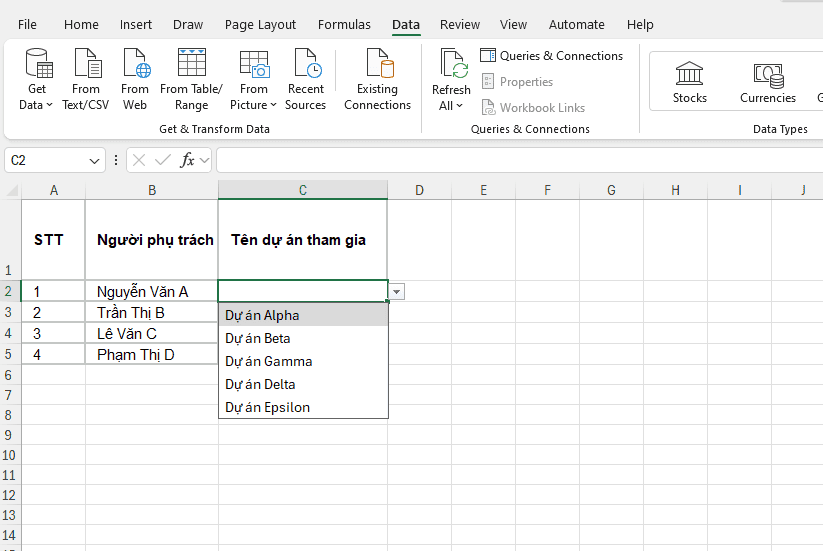The height and width of the screenshot is (551, 823).
Task: Import data From Web
Action: (135, 80)
